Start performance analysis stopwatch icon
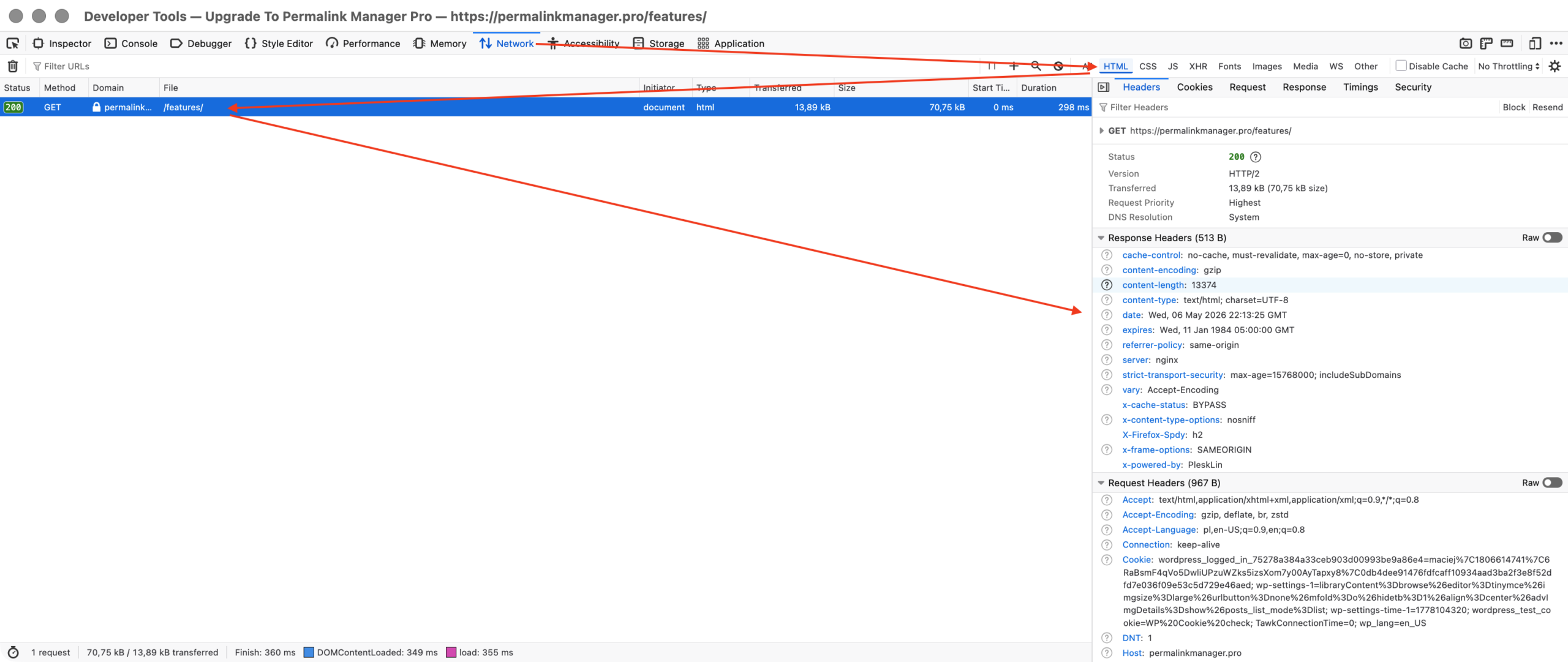Viewport: 1568px width, 662px height. [13, 652]
